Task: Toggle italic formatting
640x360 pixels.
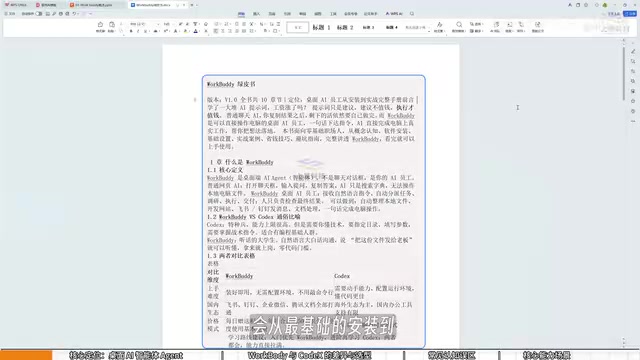Action: point(138,31)
